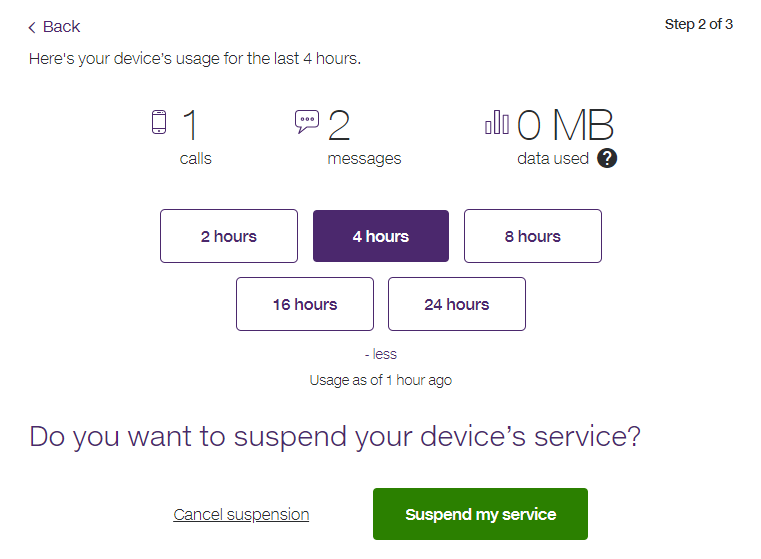
Task: Go back using the Back link
Action: click(61, 27)
